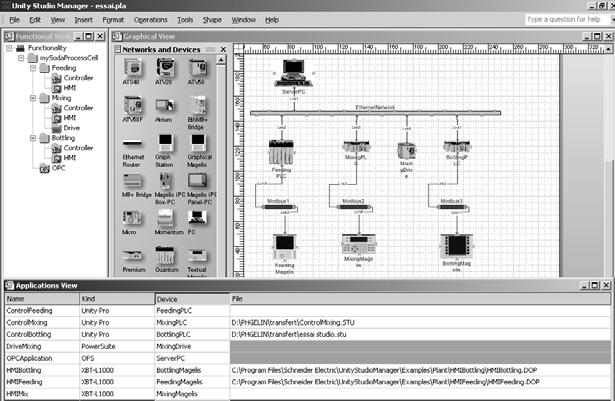The height and width of the screenshot is (401, 615).
Task: Sort applications by Kind column header
Action: [x=117, y=299]
